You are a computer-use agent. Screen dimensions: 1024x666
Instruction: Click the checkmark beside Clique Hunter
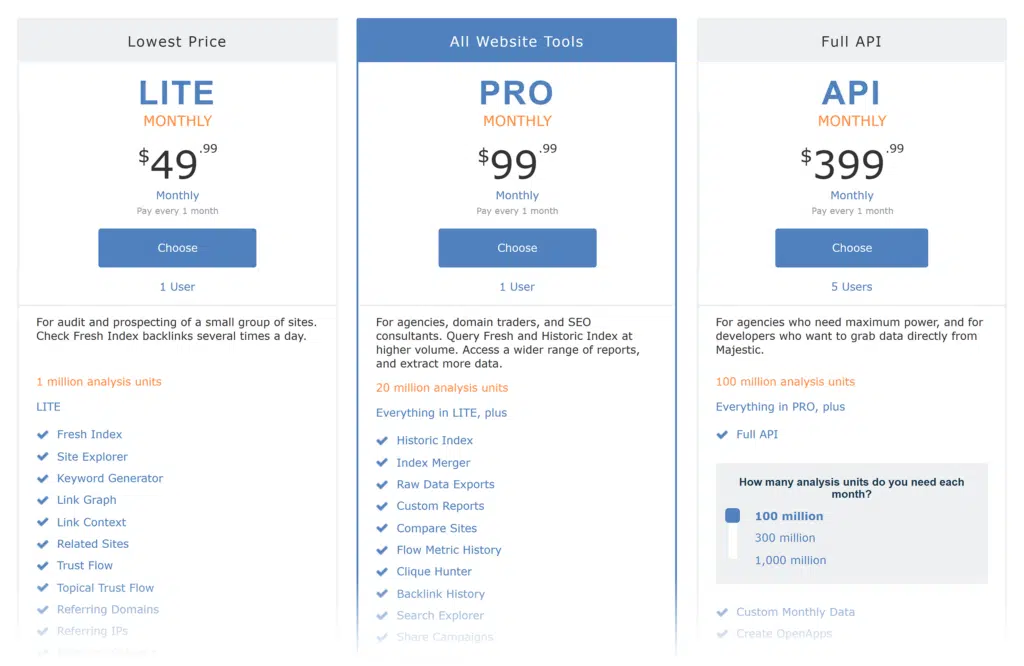pos(383,572)
